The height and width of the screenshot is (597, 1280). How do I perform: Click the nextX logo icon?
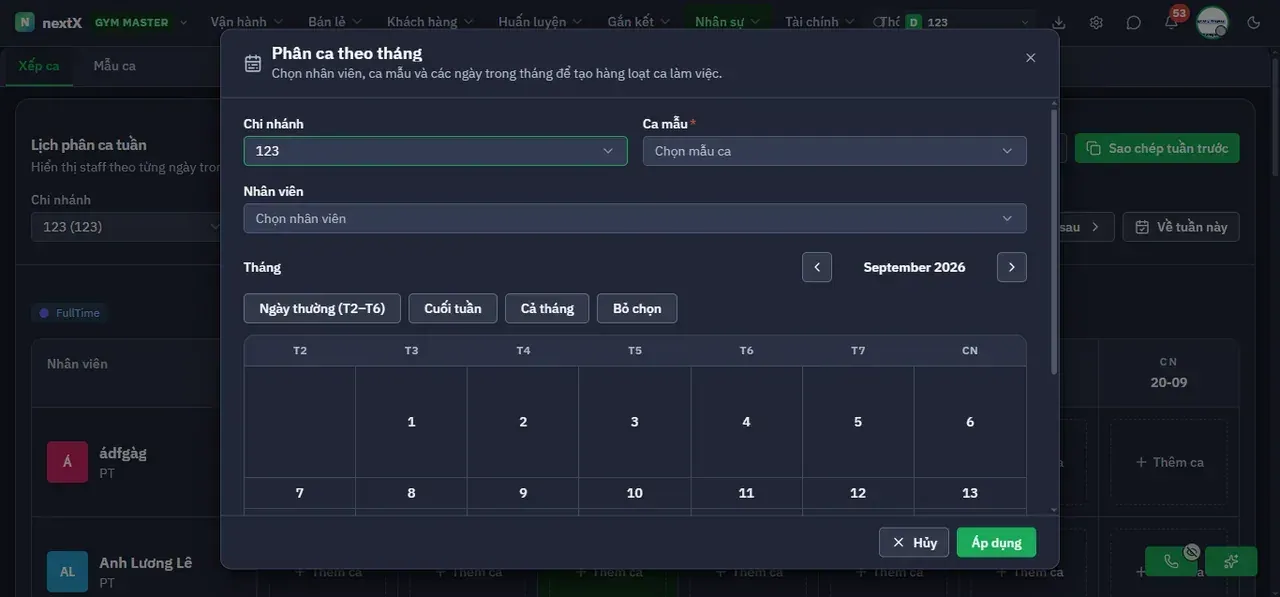click(x=25, y=22)
